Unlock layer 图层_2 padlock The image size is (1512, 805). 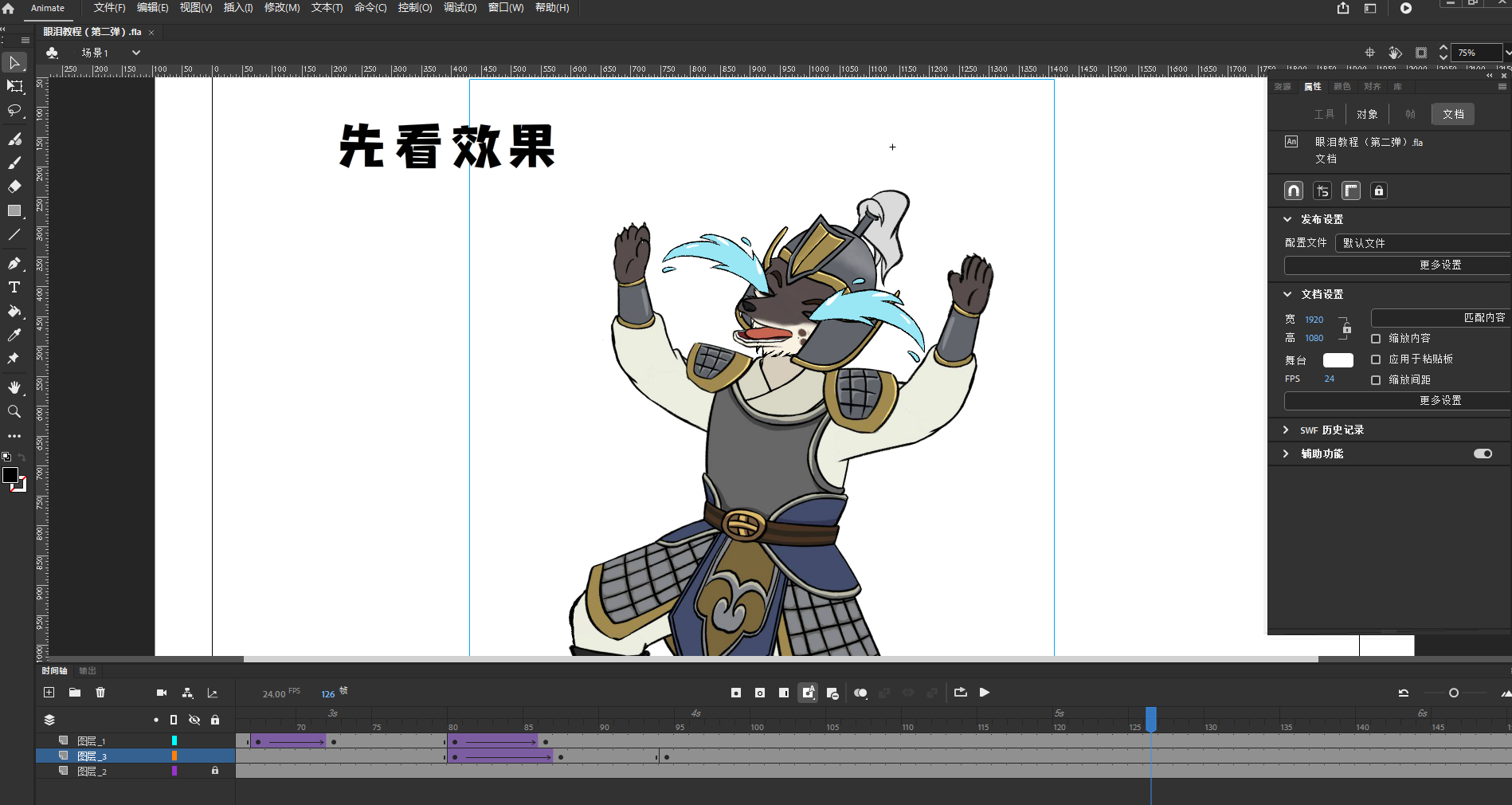(x=215, y=771)
